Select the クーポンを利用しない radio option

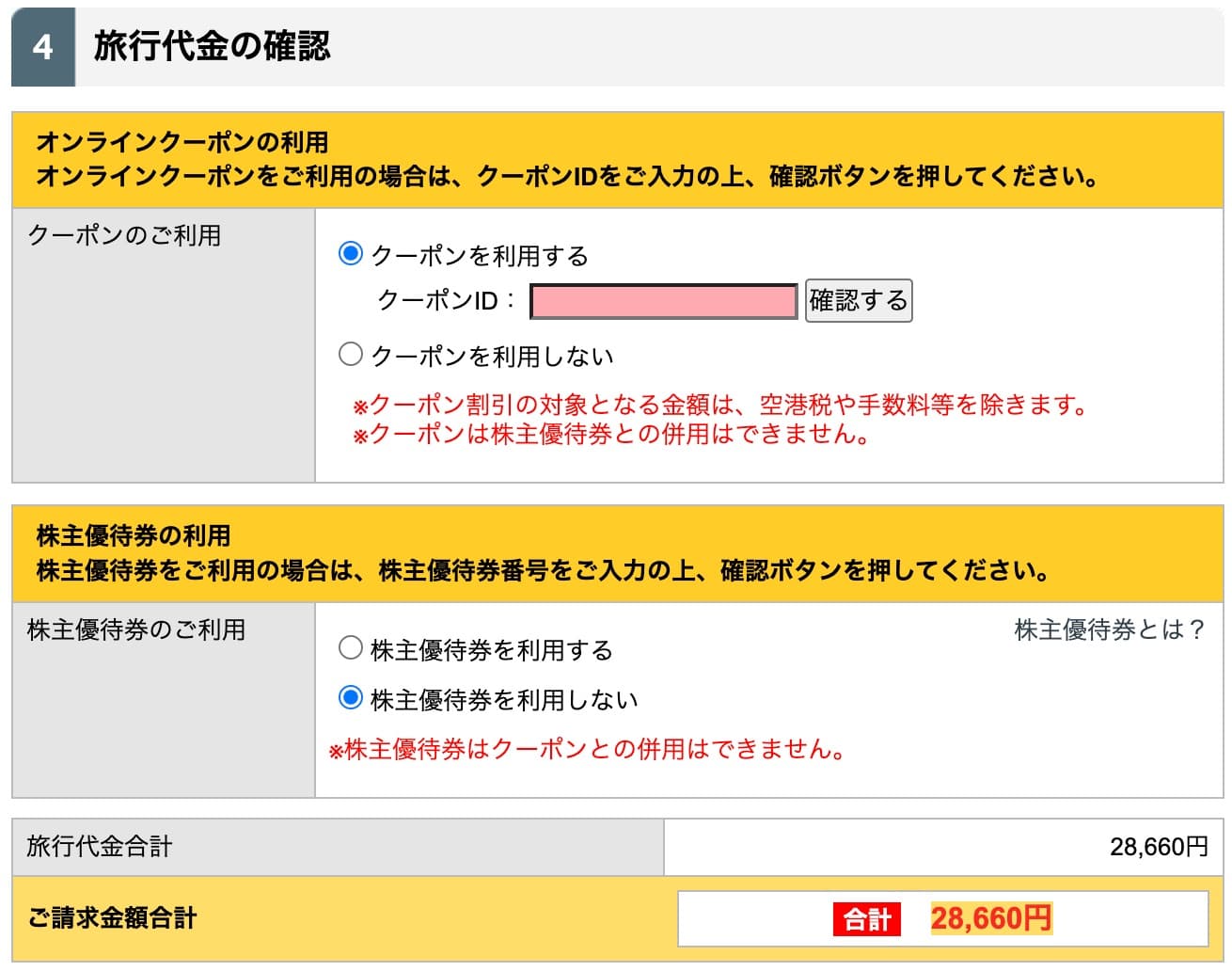(350, 355)
